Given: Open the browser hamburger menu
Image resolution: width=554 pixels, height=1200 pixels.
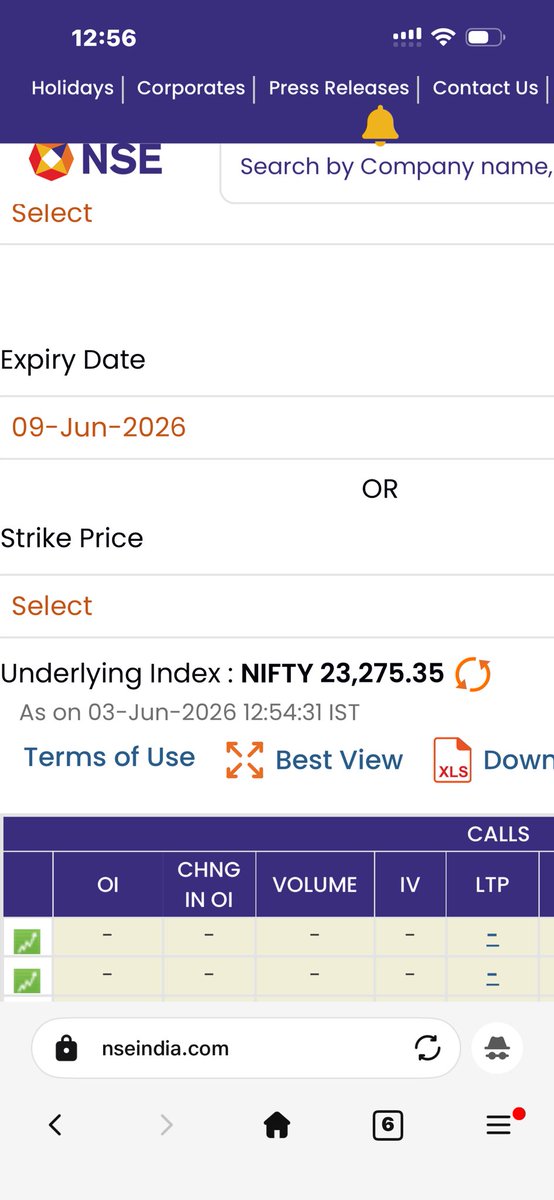Looking at the screenshot, I should click(x=499, y=1125).
